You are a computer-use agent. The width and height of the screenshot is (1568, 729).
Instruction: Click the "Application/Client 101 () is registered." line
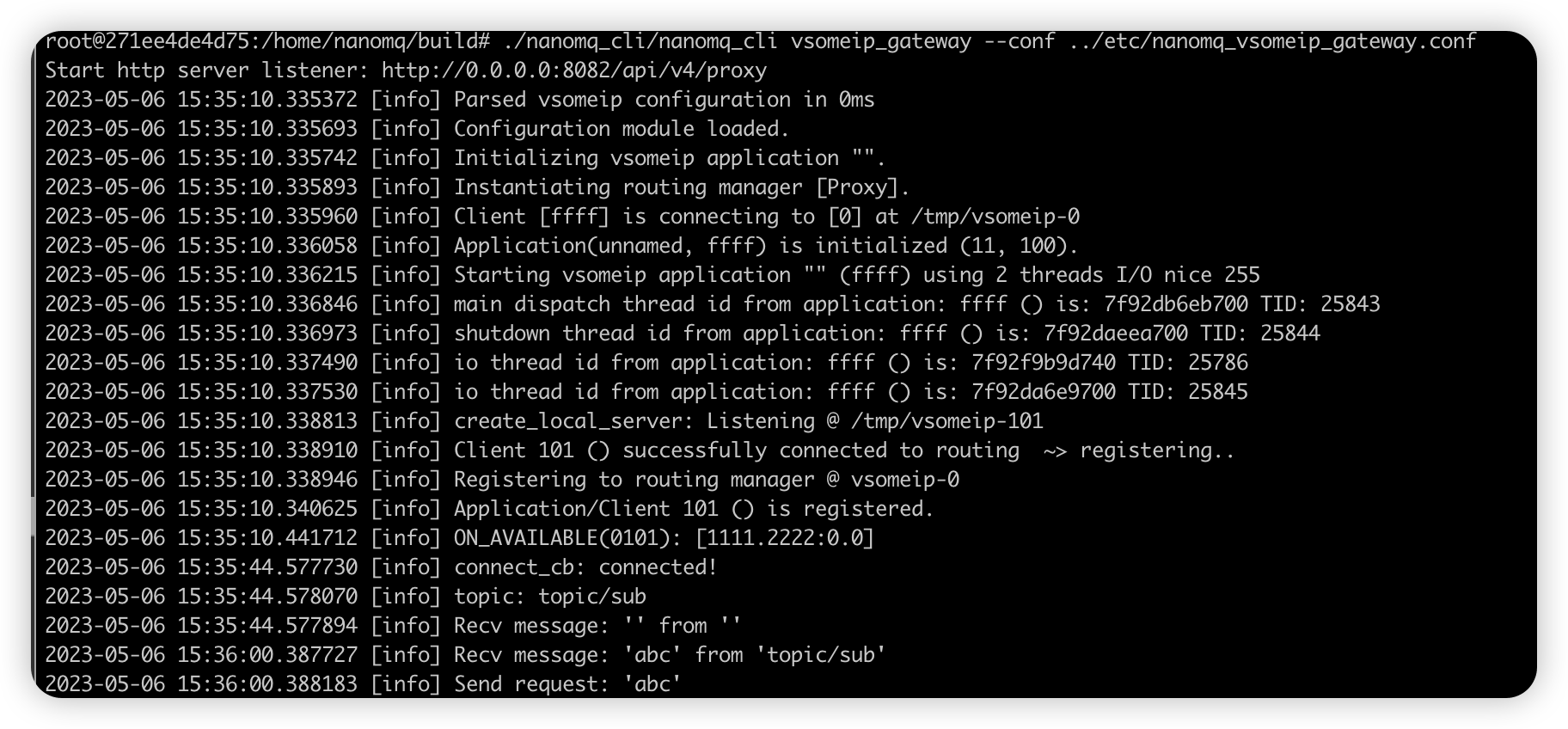(x=693, y=509)
